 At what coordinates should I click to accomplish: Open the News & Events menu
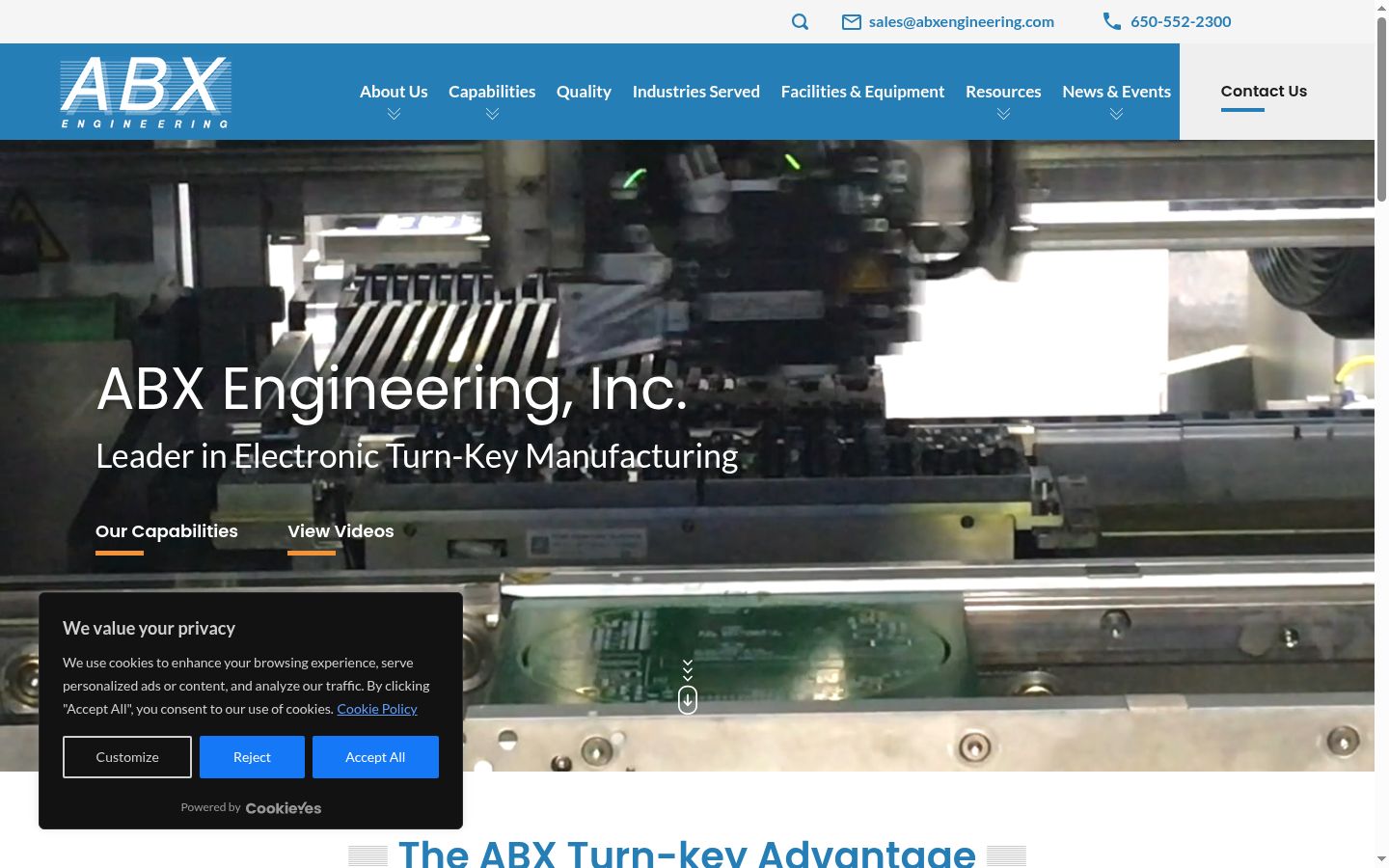click(x=1117, y=92)
